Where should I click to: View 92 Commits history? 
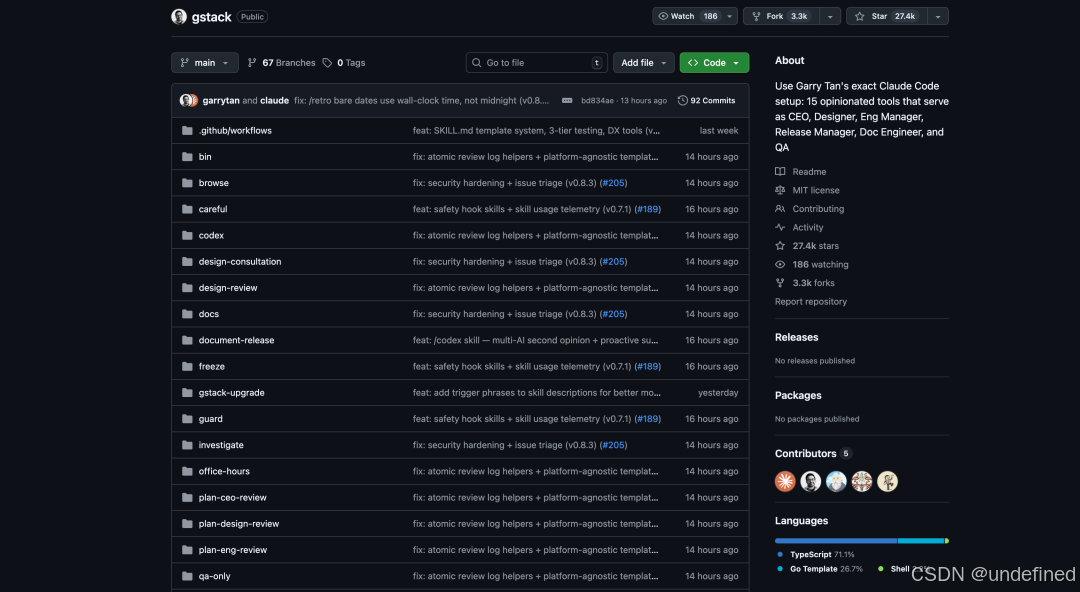[707, 101]
